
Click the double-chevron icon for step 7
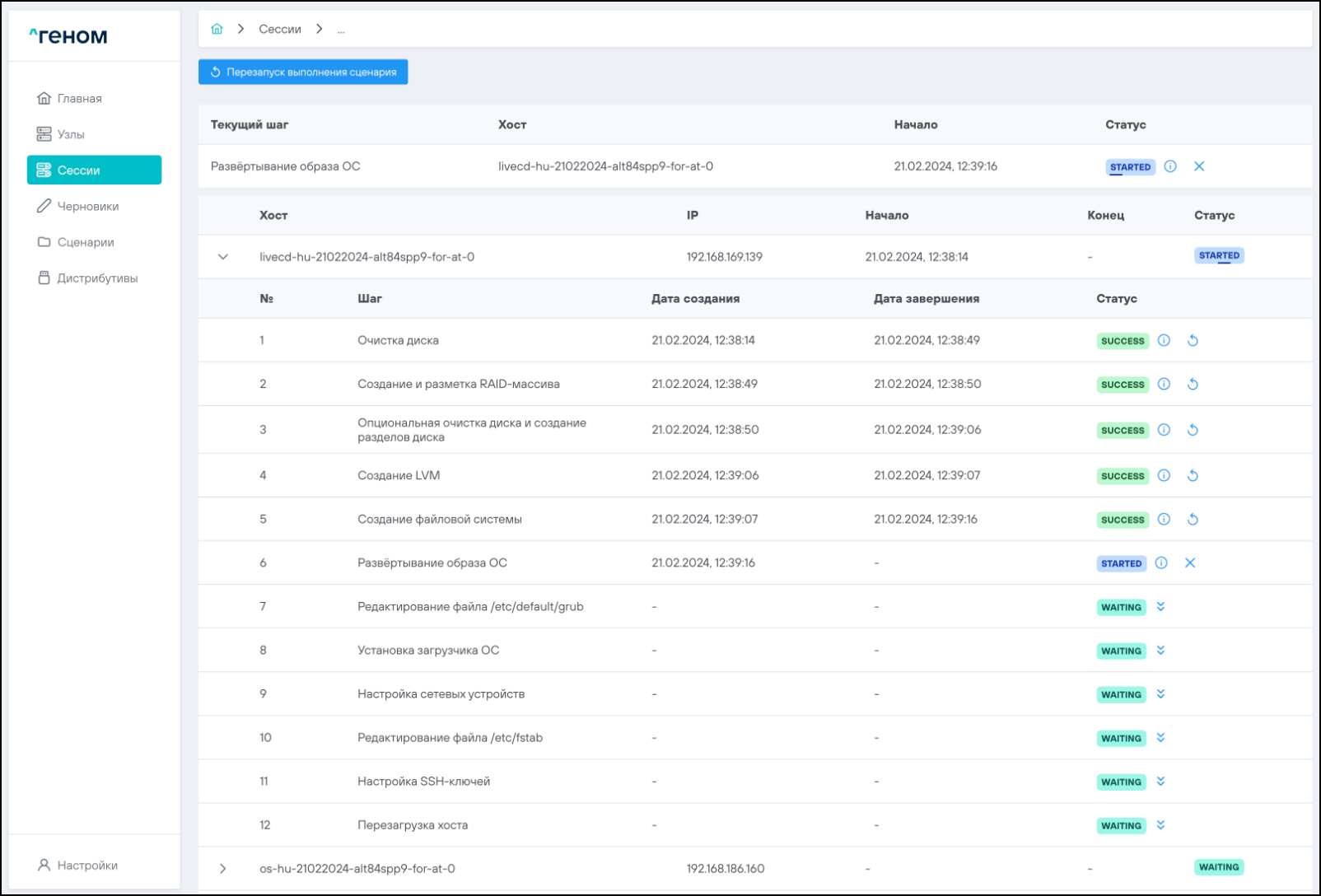pos(1160,607)
